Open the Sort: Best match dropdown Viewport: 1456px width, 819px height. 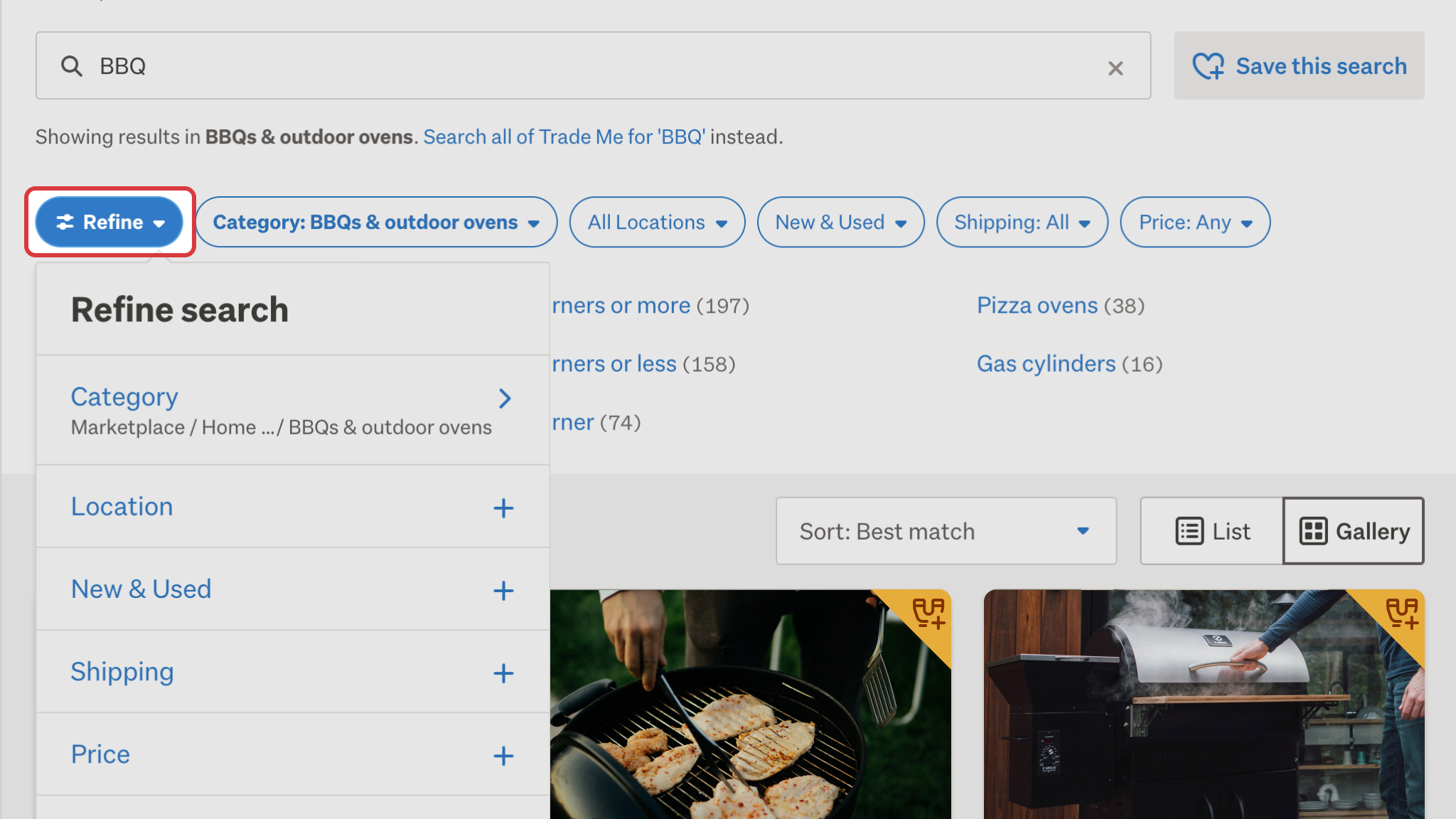tap(946, 531)
